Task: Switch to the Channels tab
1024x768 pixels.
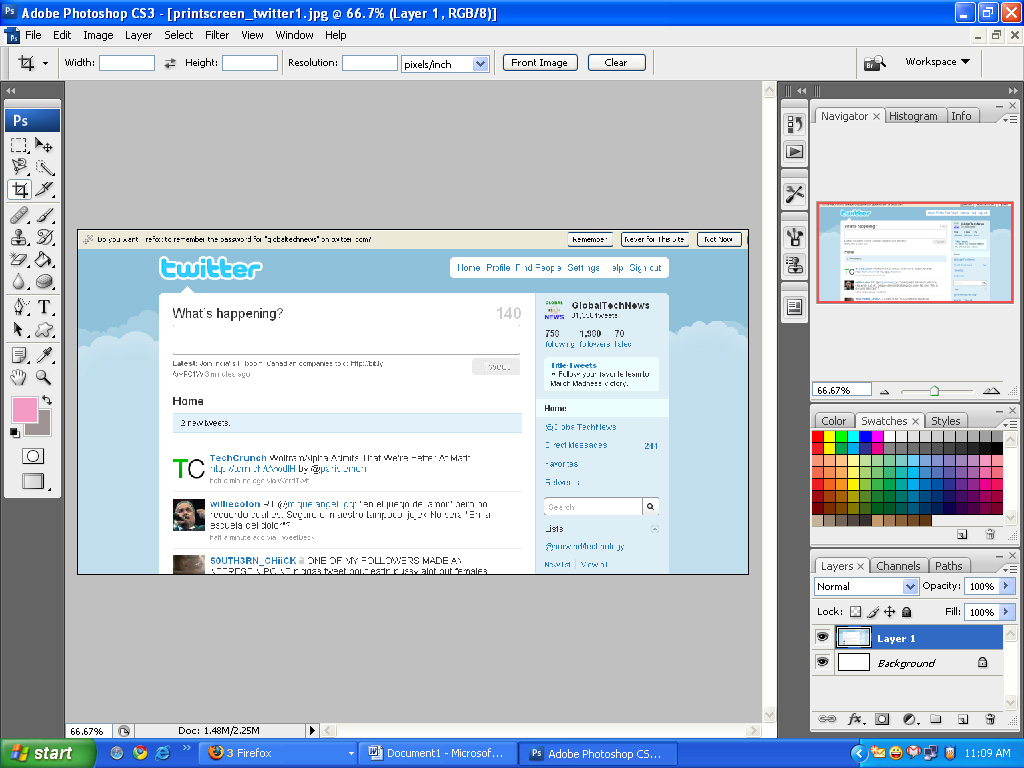Action: pos(898,565)
